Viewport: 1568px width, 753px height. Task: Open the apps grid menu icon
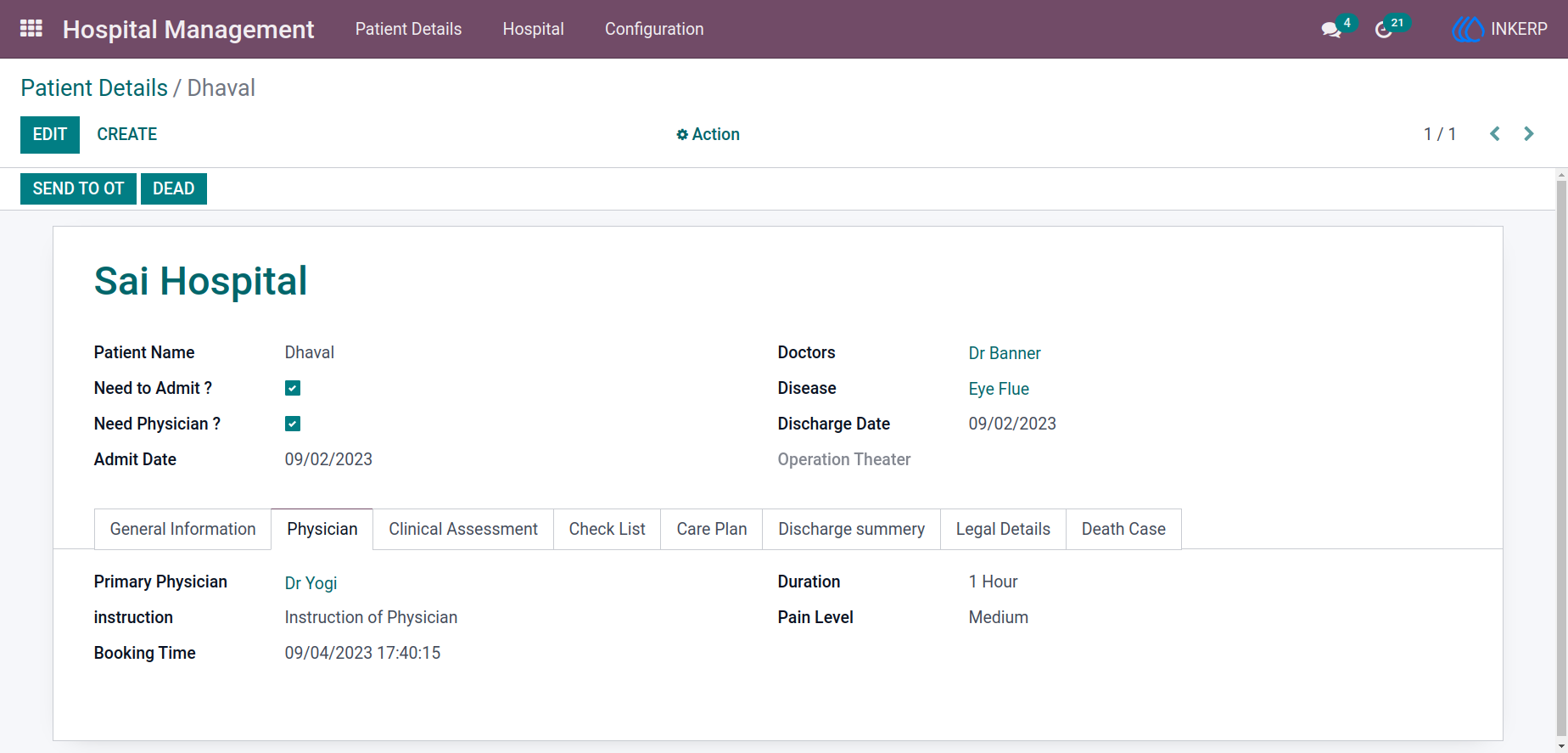(x=31, y=29)
